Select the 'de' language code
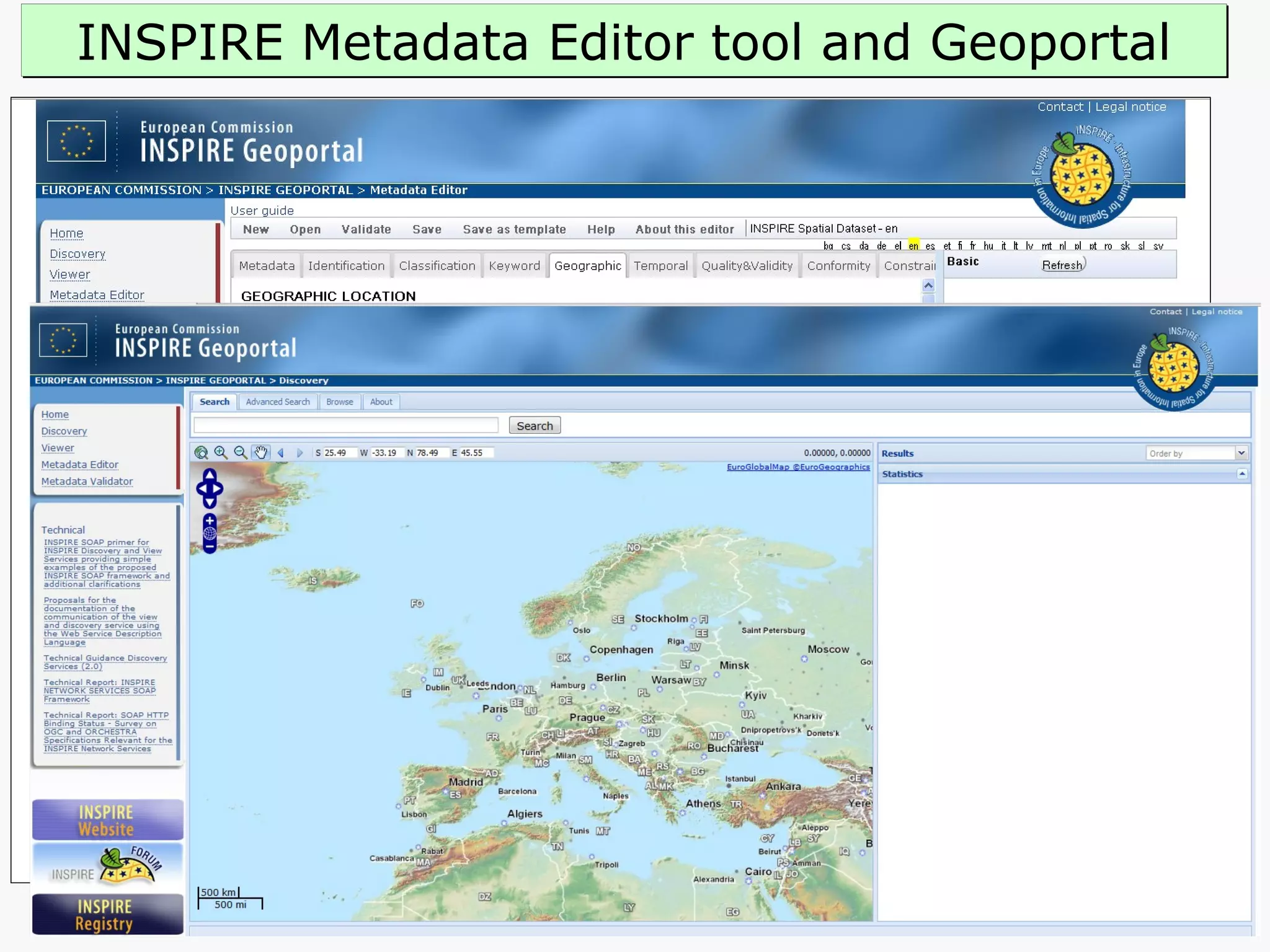The height and width of the screenshot is (952, 1270). pyautogui.click(x=881, y=246)
